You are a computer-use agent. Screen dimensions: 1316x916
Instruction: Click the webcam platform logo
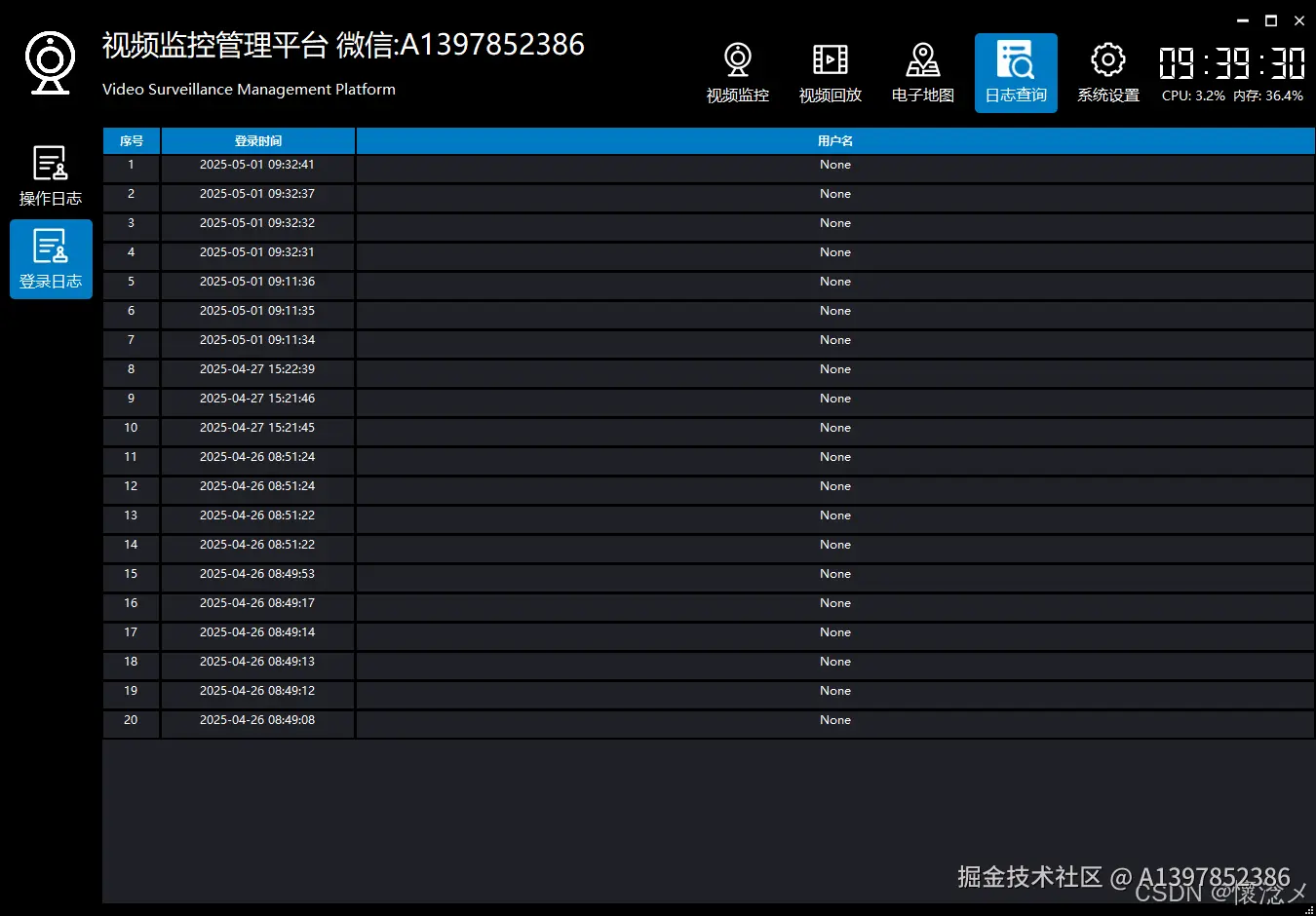pyautogui.click(x=51, y=62)
